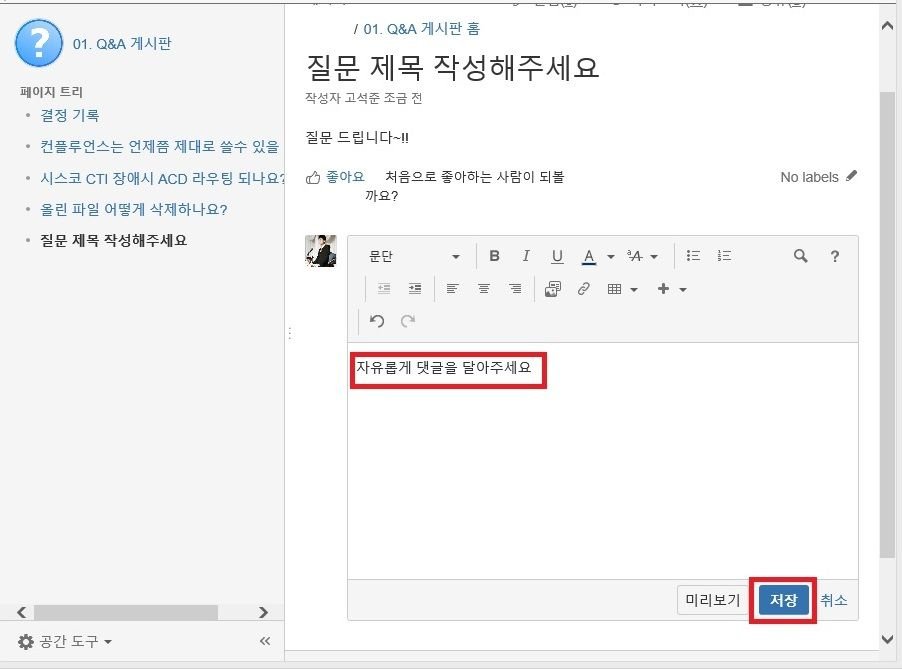
Task: Open the table dropdown arrow
Action: (x=634, y=289)
